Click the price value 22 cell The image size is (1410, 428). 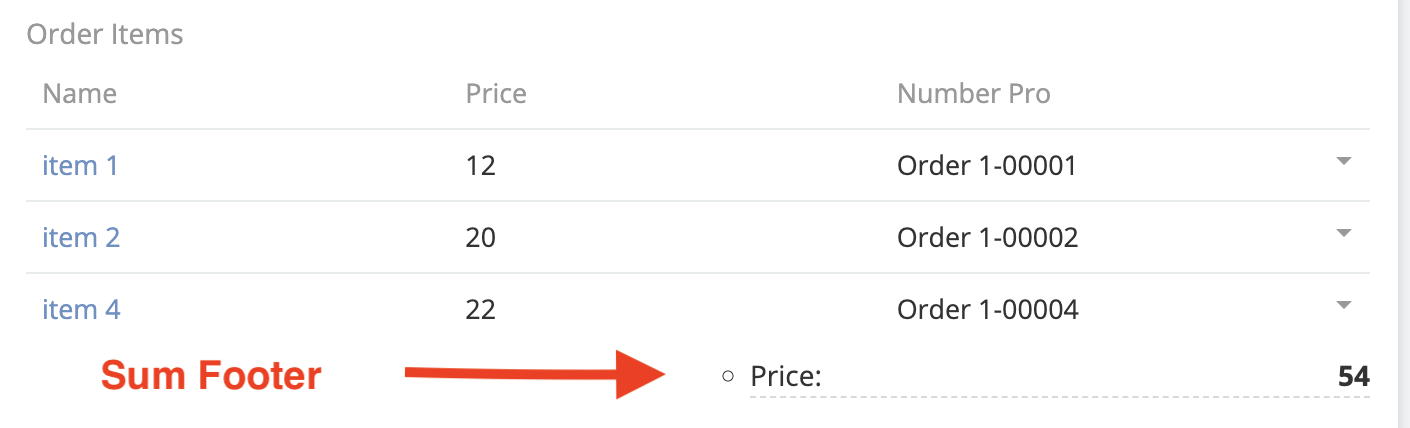click(x=481, y=309)
